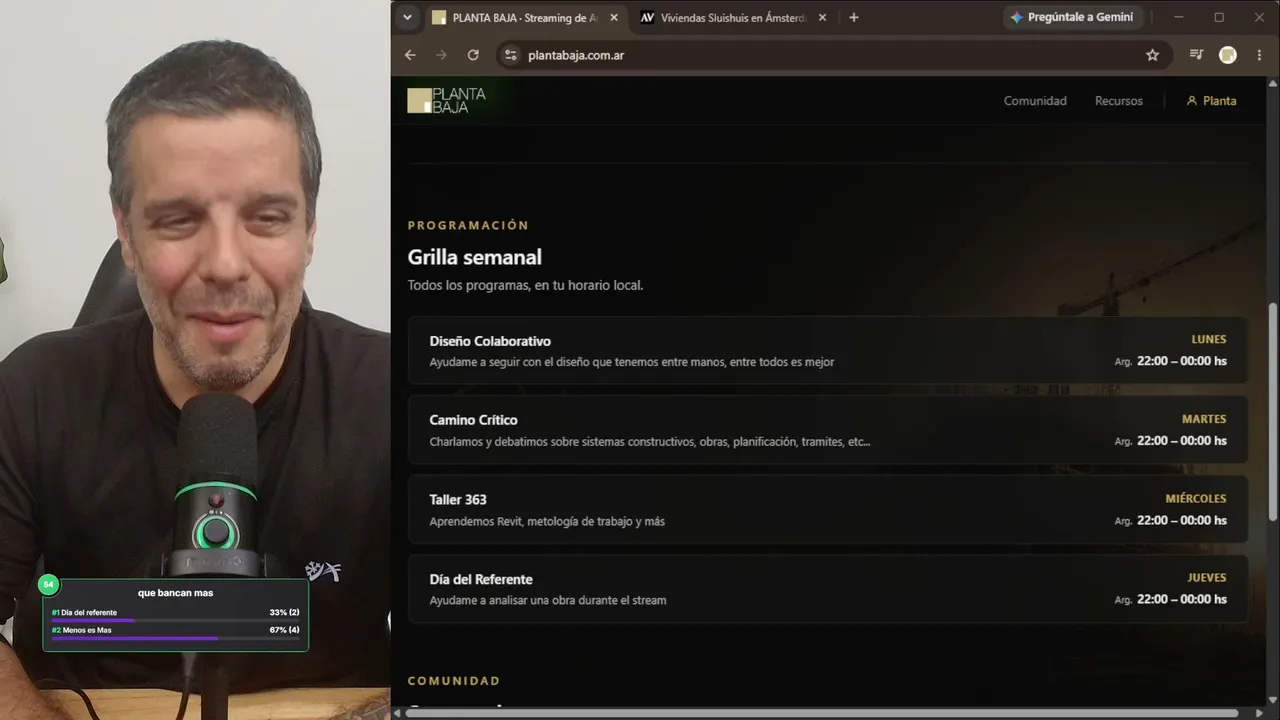
Task: Bookmark this page with the star icon
Action: coord(1152,55)
